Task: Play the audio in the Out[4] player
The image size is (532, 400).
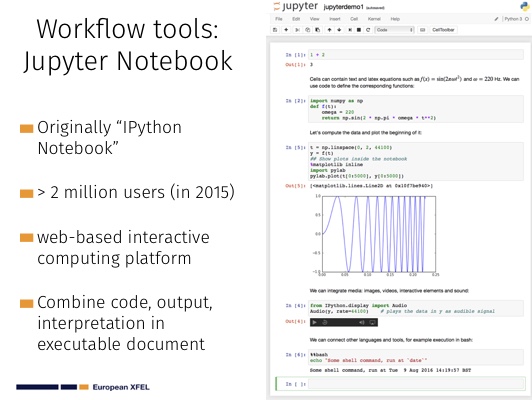Action: pos(315,322)
